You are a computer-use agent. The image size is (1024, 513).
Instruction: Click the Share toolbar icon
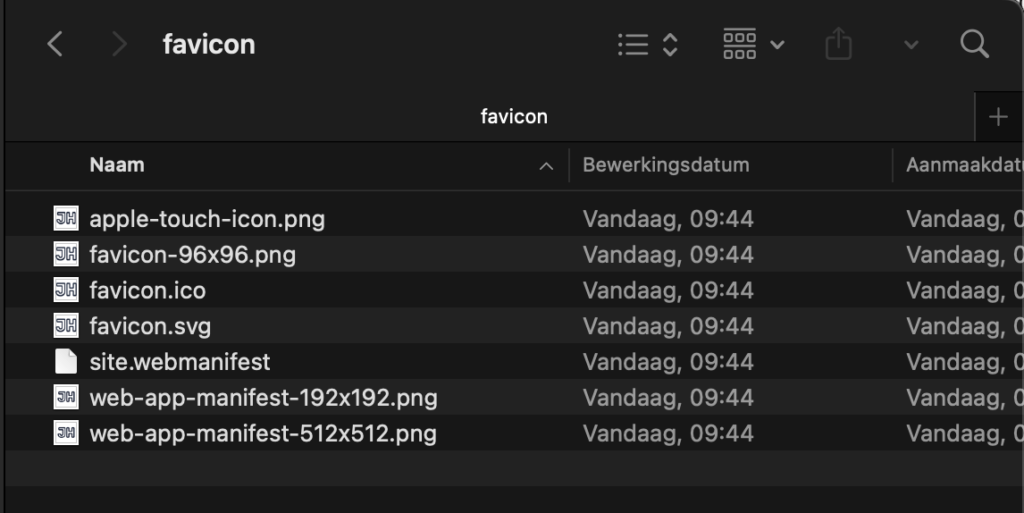click(x=839, y=44)
